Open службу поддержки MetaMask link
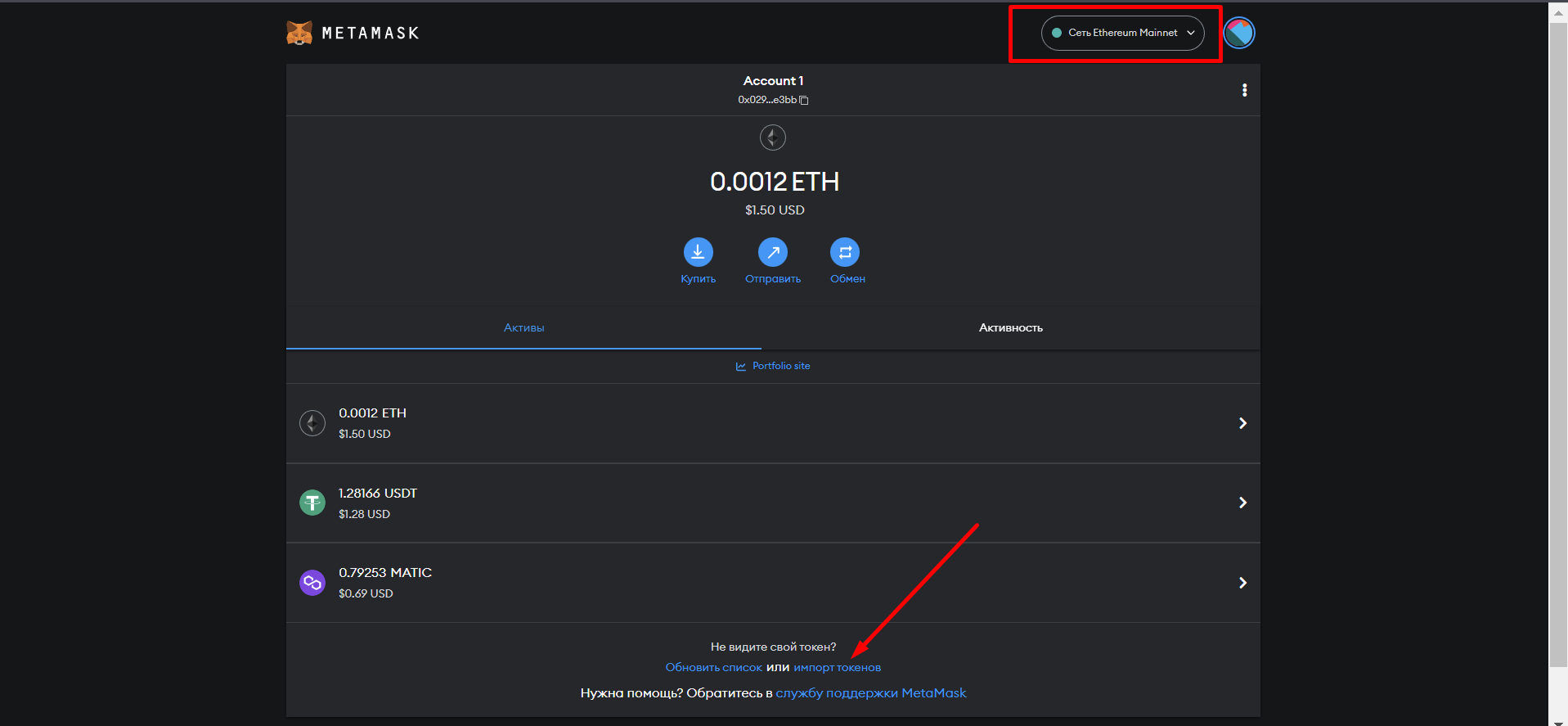The height and width of the screenshot is (726, 1568). 871,692
